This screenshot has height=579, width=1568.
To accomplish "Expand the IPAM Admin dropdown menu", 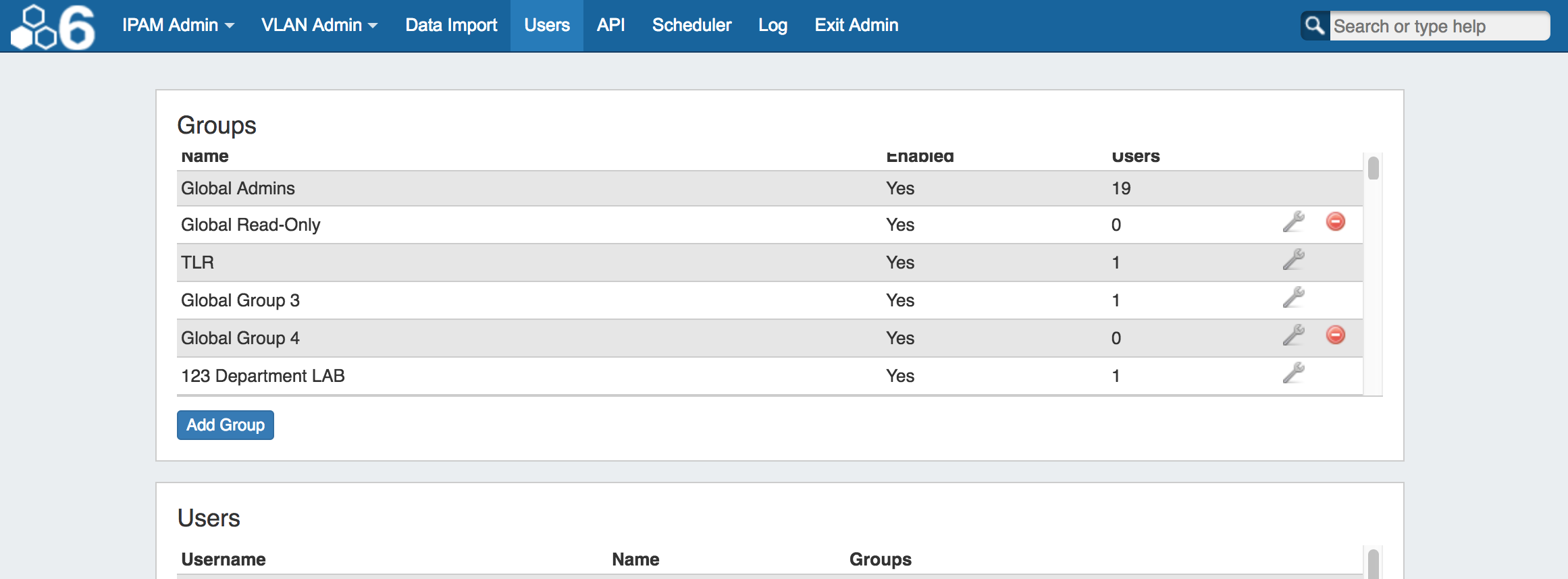I will tap(178, 26).
